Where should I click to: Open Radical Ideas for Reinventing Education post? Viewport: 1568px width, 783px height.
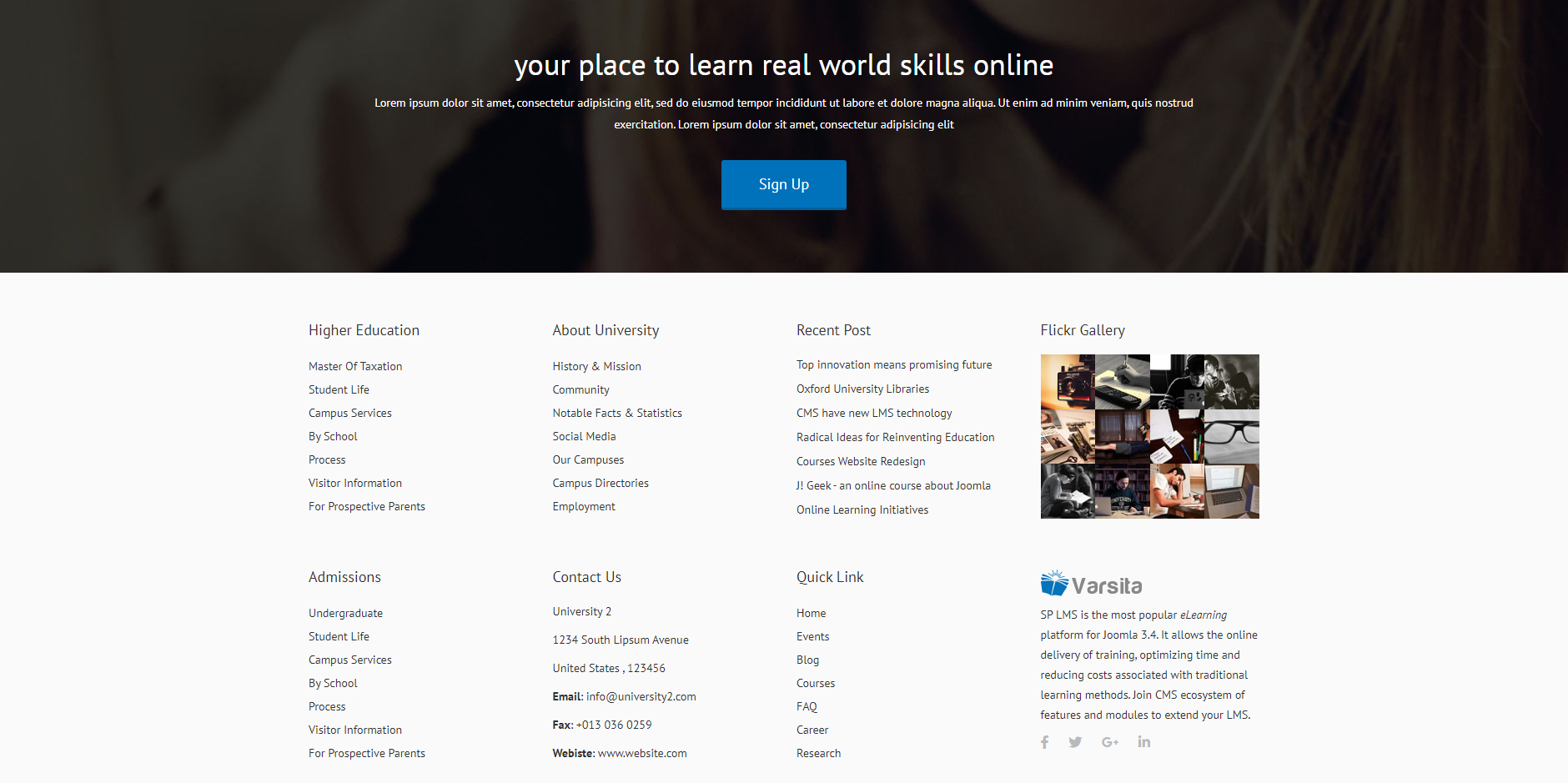895,437
